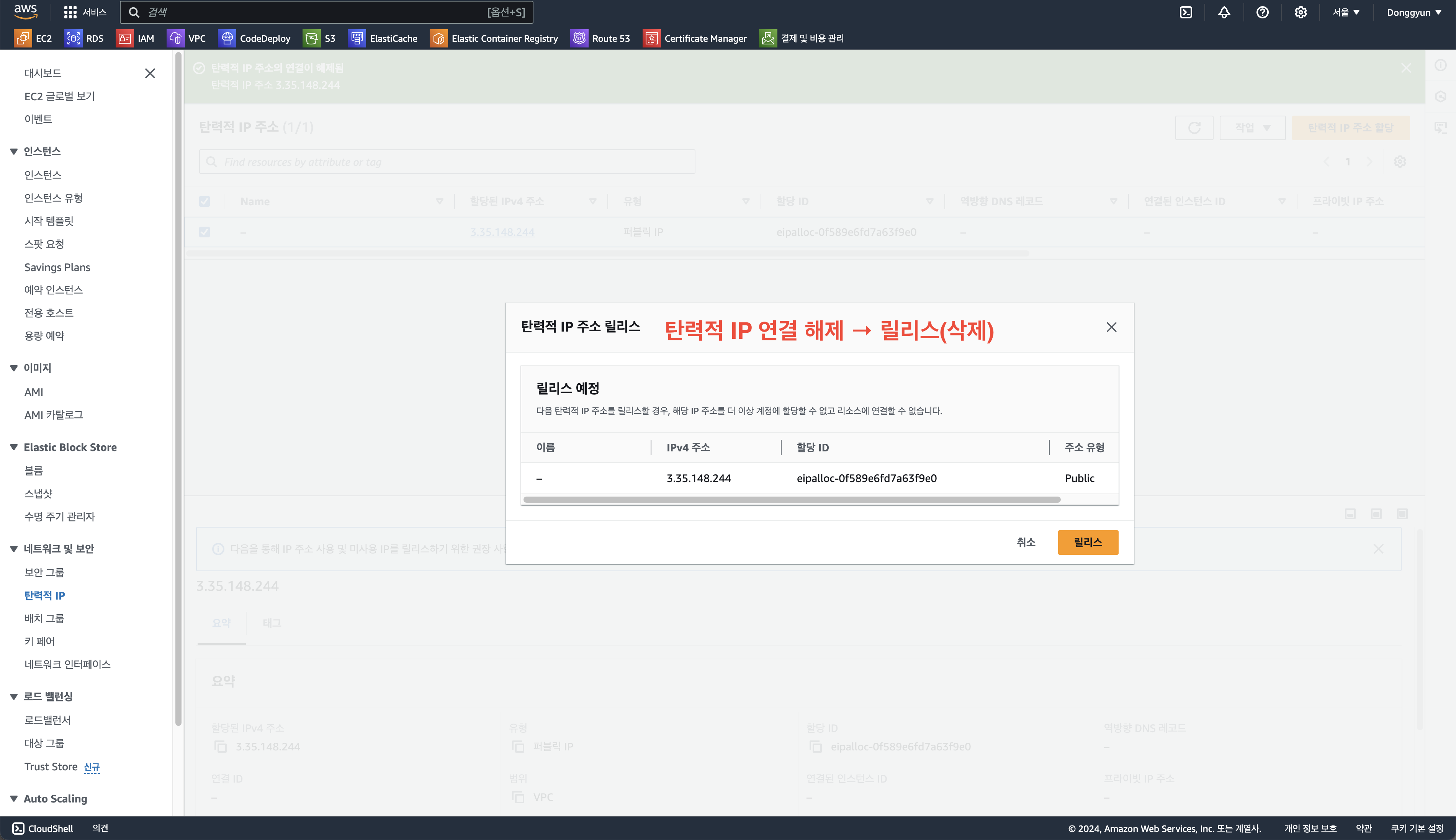The width and height of the screenshot is (1456, 840).
Task: Collapse the 인스턴스 sidebar section
Action: [x=14, y=151]
